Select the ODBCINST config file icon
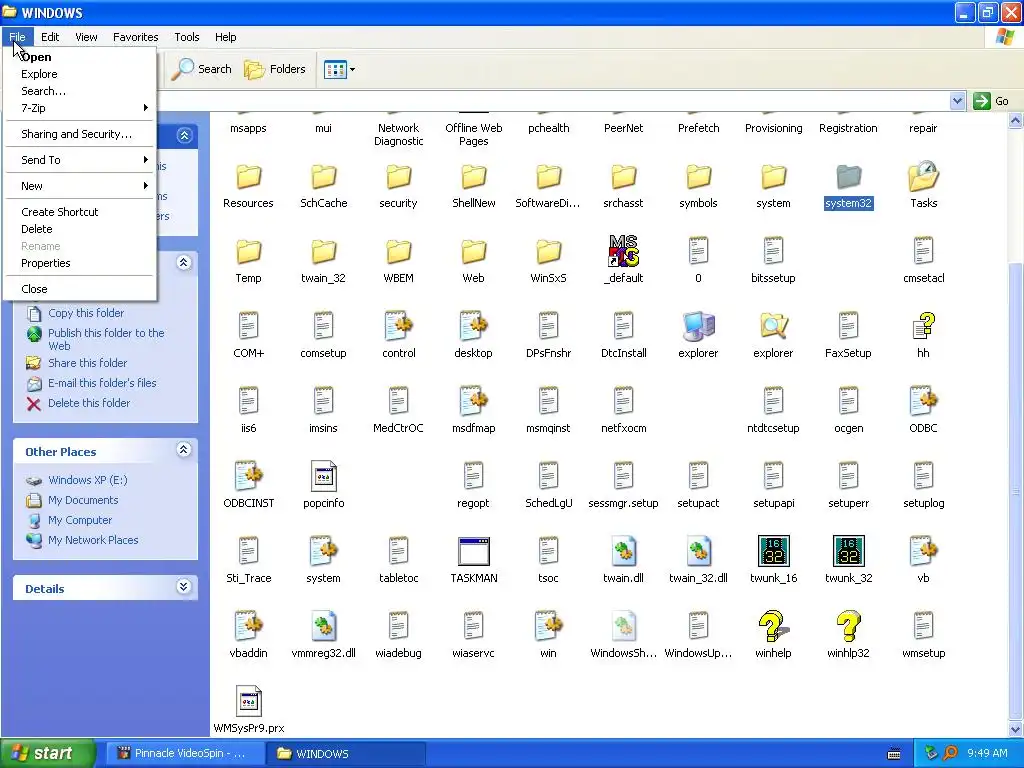Screen dimensions: 1024x768 click(x=248, y=476)
